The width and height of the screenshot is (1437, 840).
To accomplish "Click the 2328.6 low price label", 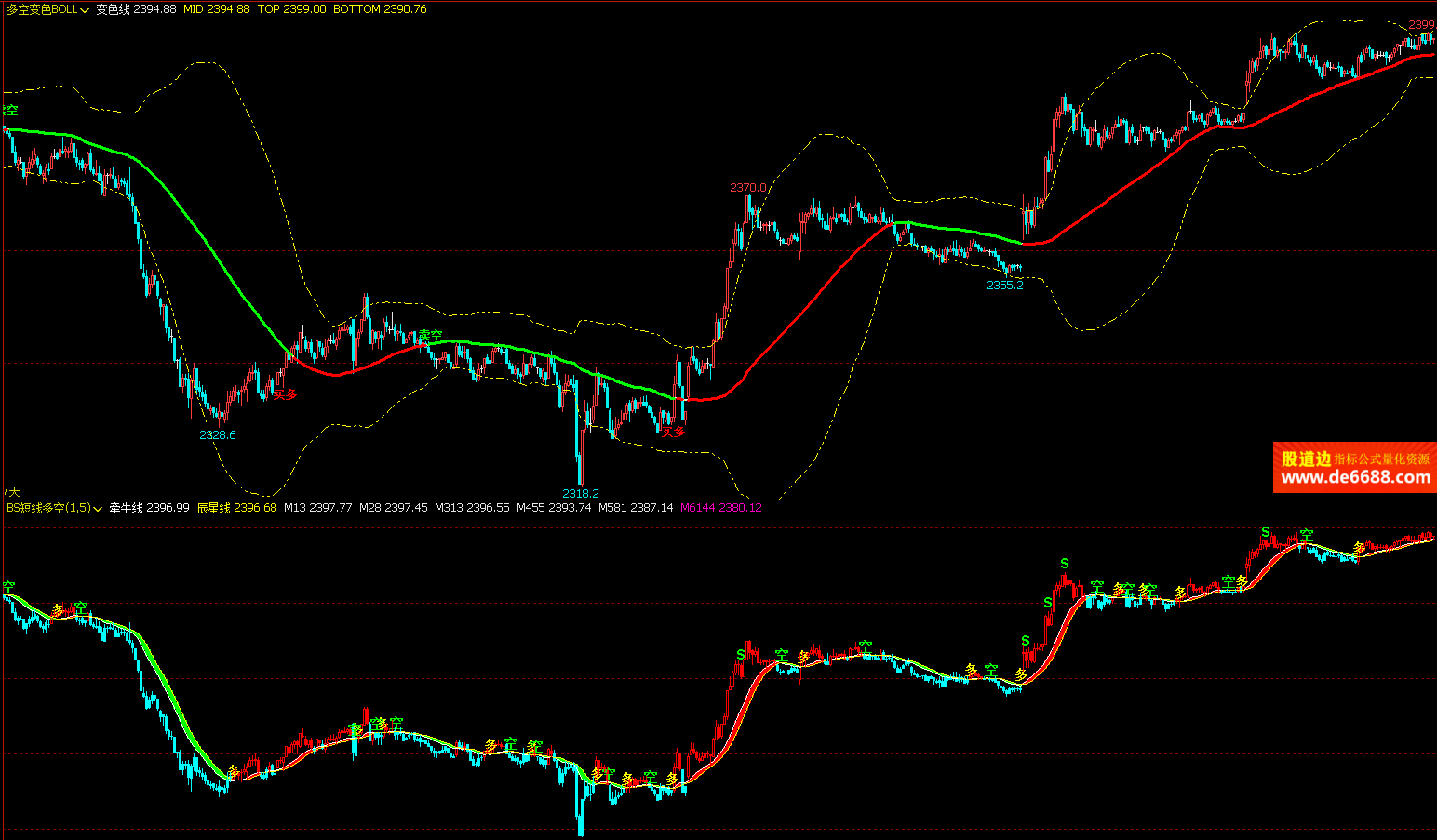I will (218, 434).
